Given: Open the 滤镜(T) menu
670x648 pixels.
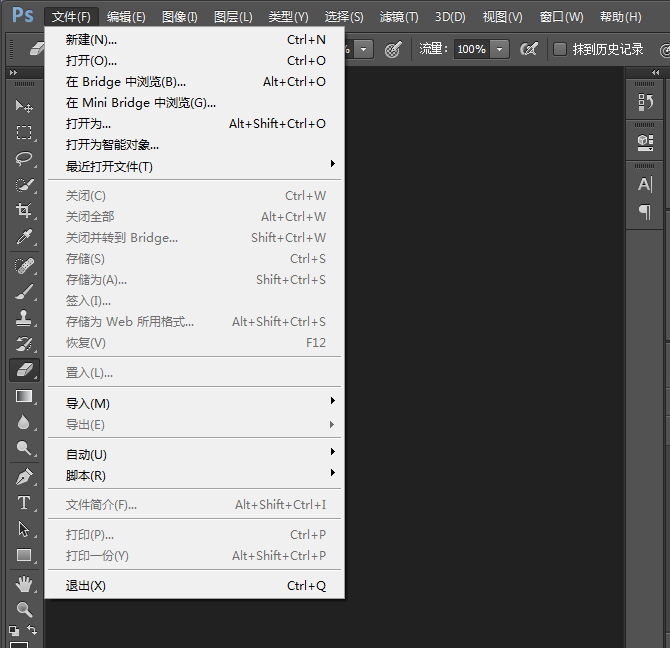Looking at the screenshot, I should point(399,17).
